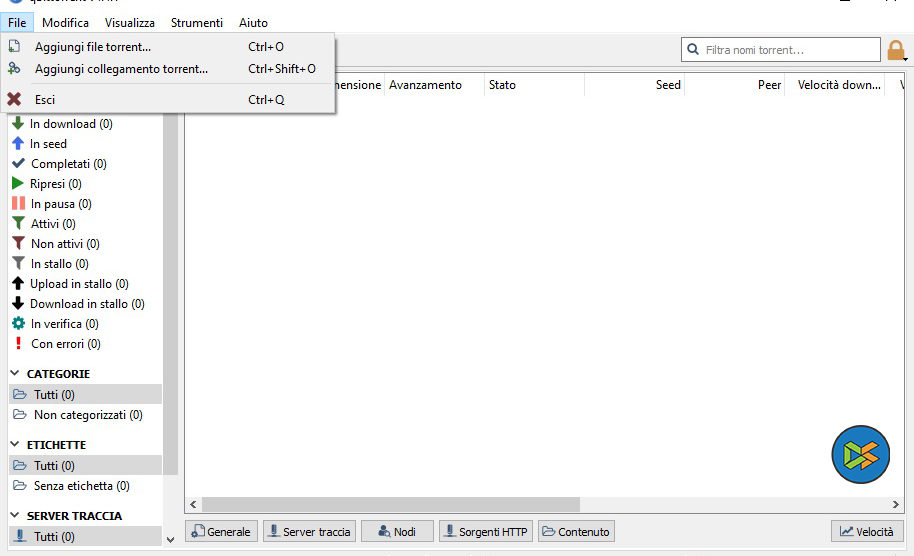This screenshot has width=914, height=556.
Task: Click the green play Ripresi icon
Action: pos(17,183)
